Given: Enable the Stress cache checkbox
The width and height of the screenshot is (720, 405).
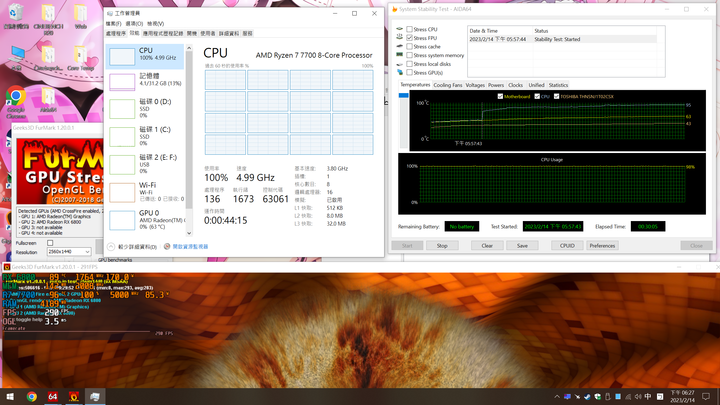Looking at the screenshot, I should [410, 47].
